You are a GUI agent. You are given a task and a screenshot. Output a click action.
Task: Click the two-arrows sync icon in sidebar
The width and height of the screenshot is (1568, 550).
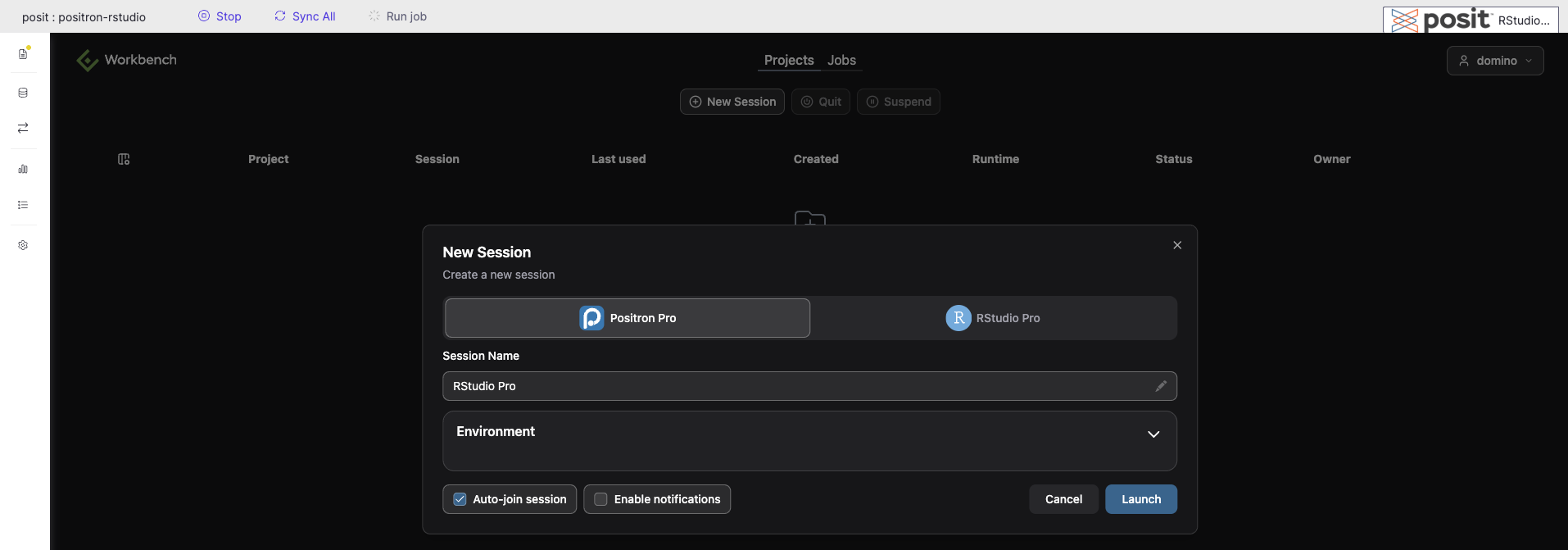[x=23, y=128]
